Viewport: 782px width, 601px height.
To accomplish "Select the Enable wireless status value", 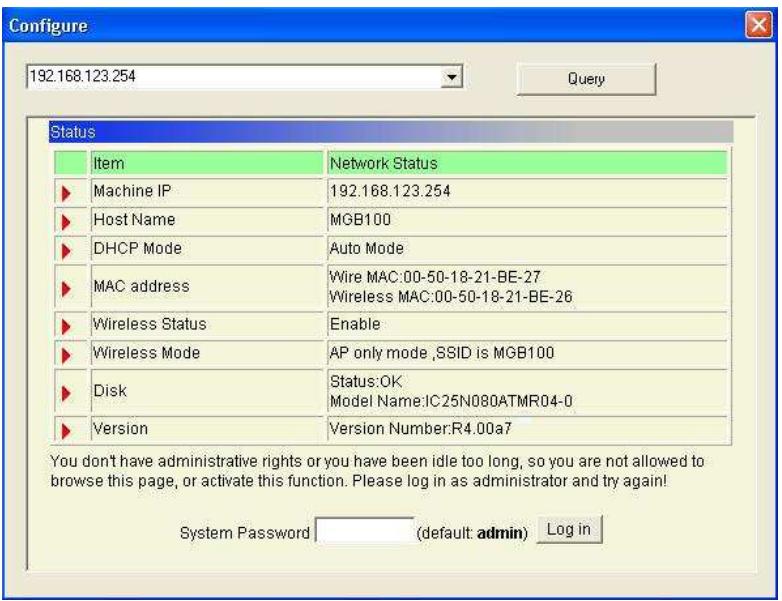I will [x=355, y=324].
